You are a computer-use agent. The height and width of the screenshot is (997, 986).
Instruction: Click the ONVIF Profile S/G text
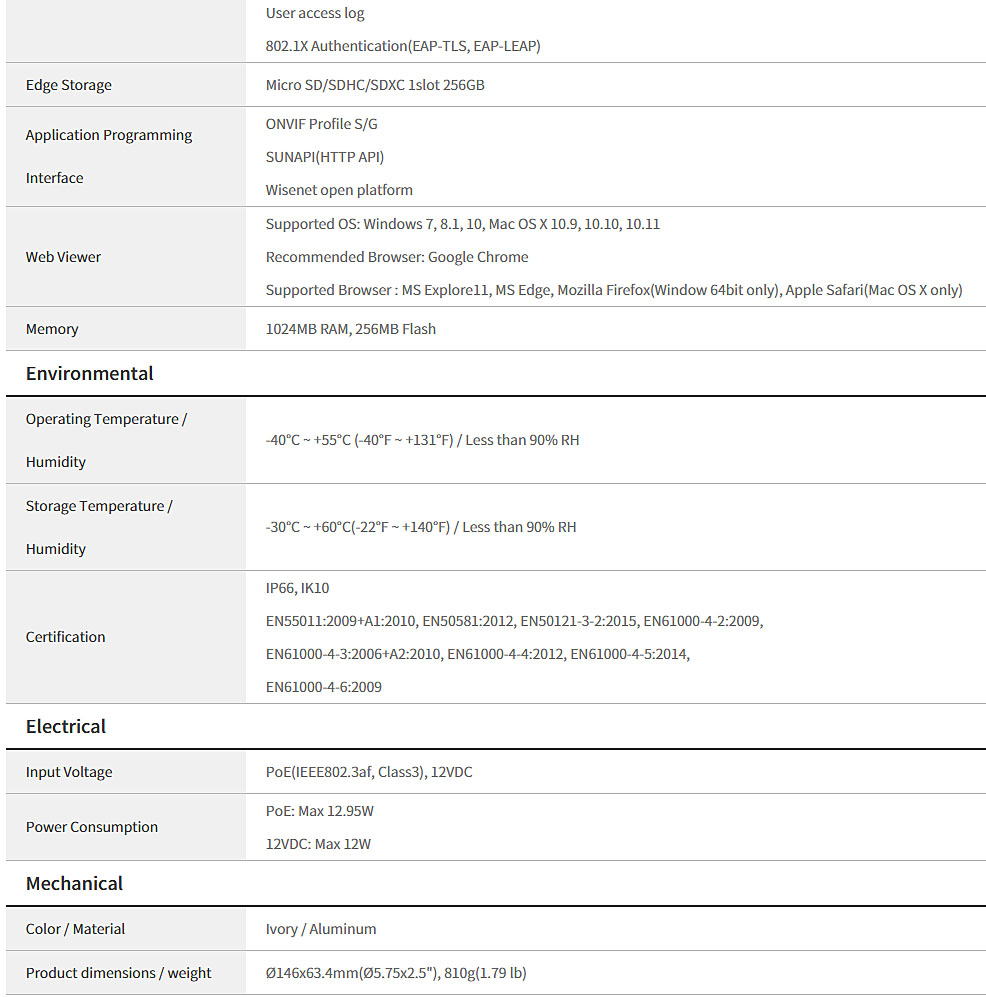(322, 124)
